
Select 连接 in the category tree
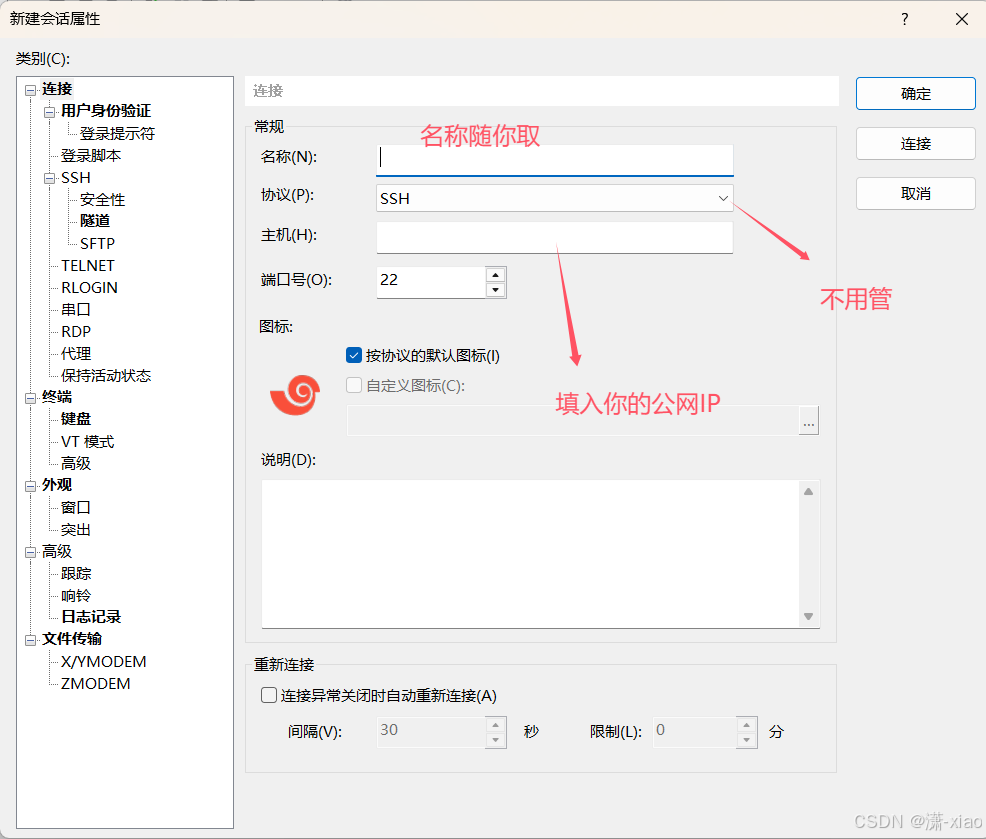pyautogui.click(x=57, y=89)
